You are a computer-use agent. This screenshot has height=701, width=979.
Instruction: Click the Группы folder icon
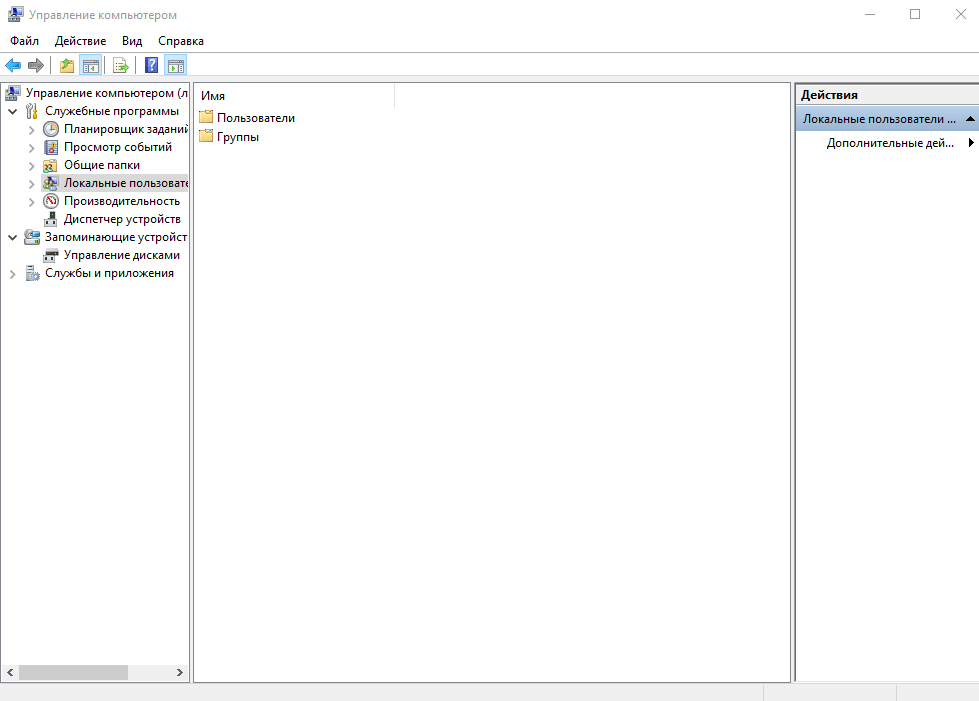[x=206, y=135]
